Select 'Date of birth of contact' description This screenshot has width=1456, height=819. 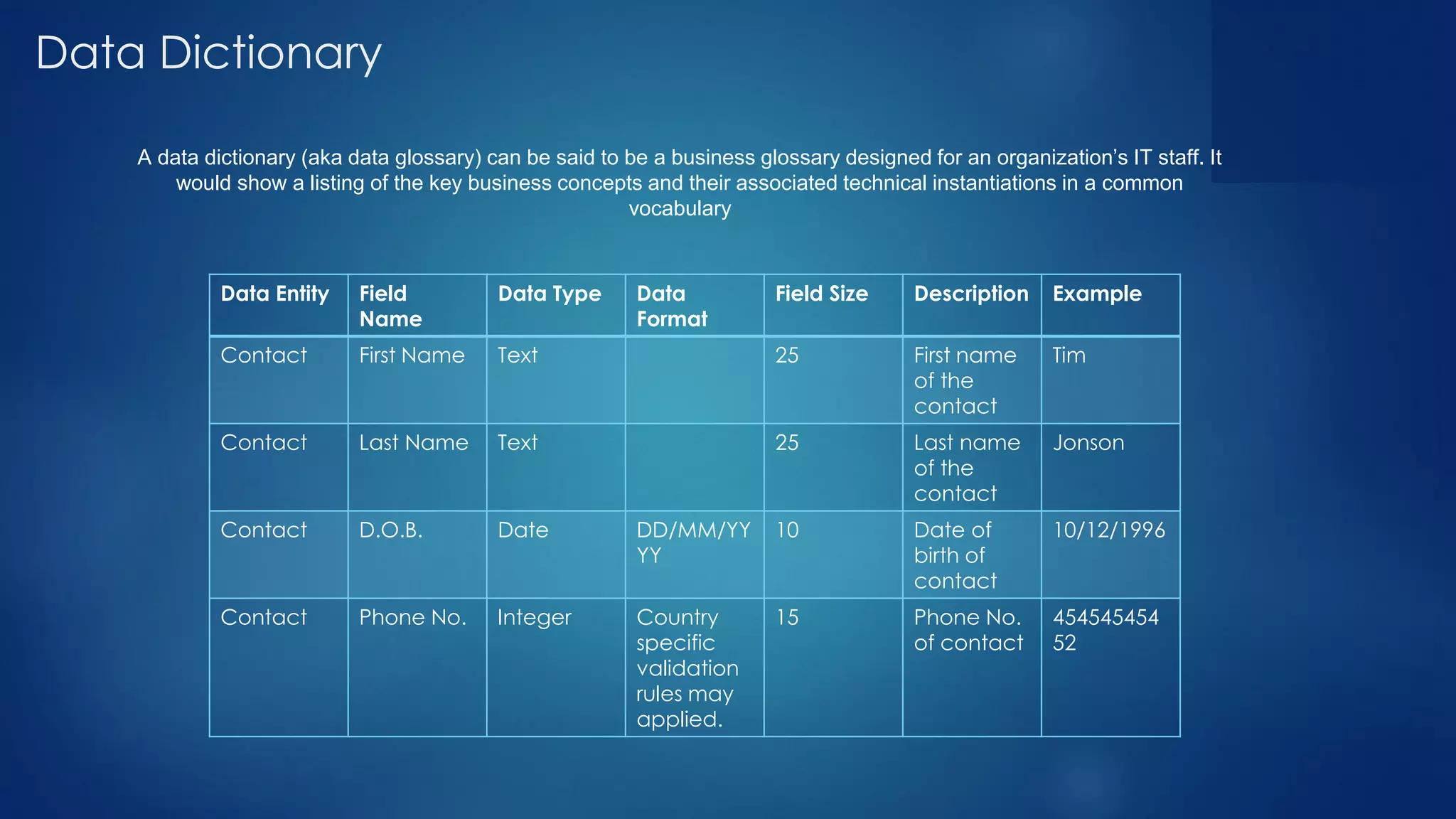972,555
